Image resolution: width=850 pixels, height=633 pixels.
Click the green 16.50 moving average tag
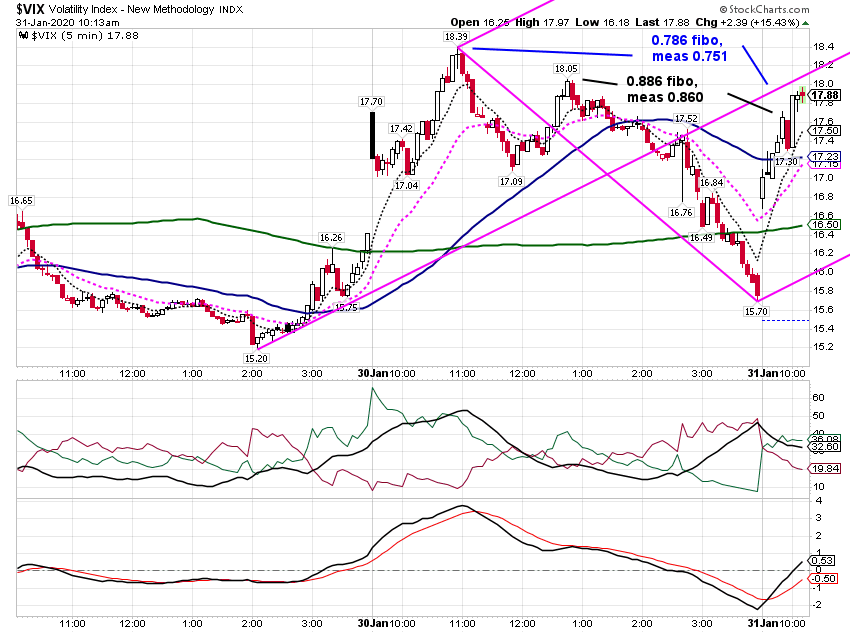825,224
